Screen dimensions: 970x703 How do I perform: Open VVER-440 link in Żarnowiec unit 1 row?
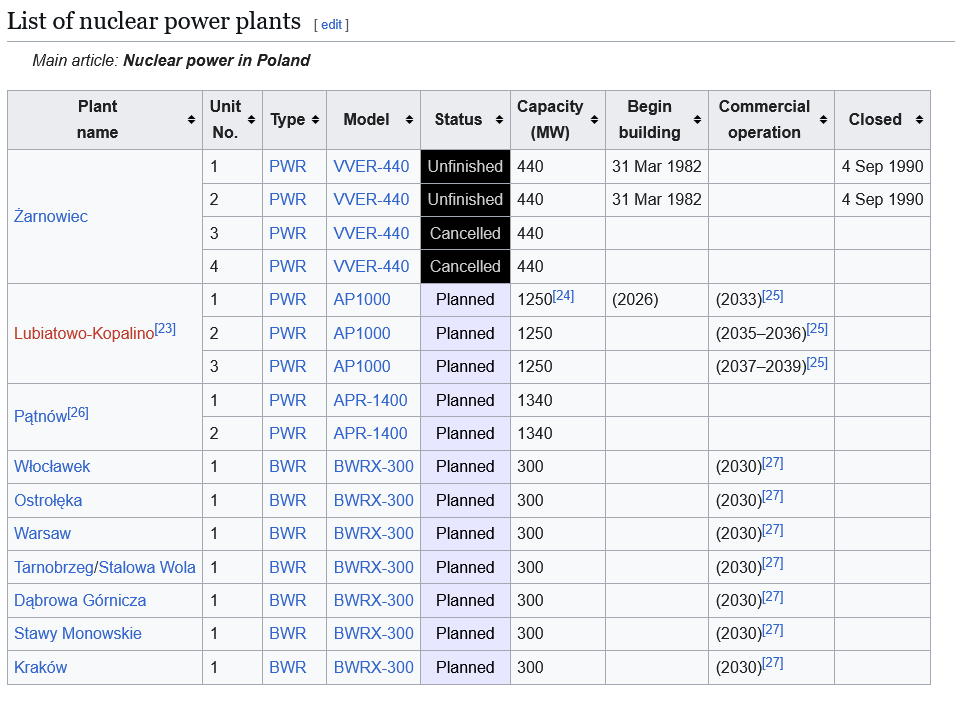click(x=371, y=166)
